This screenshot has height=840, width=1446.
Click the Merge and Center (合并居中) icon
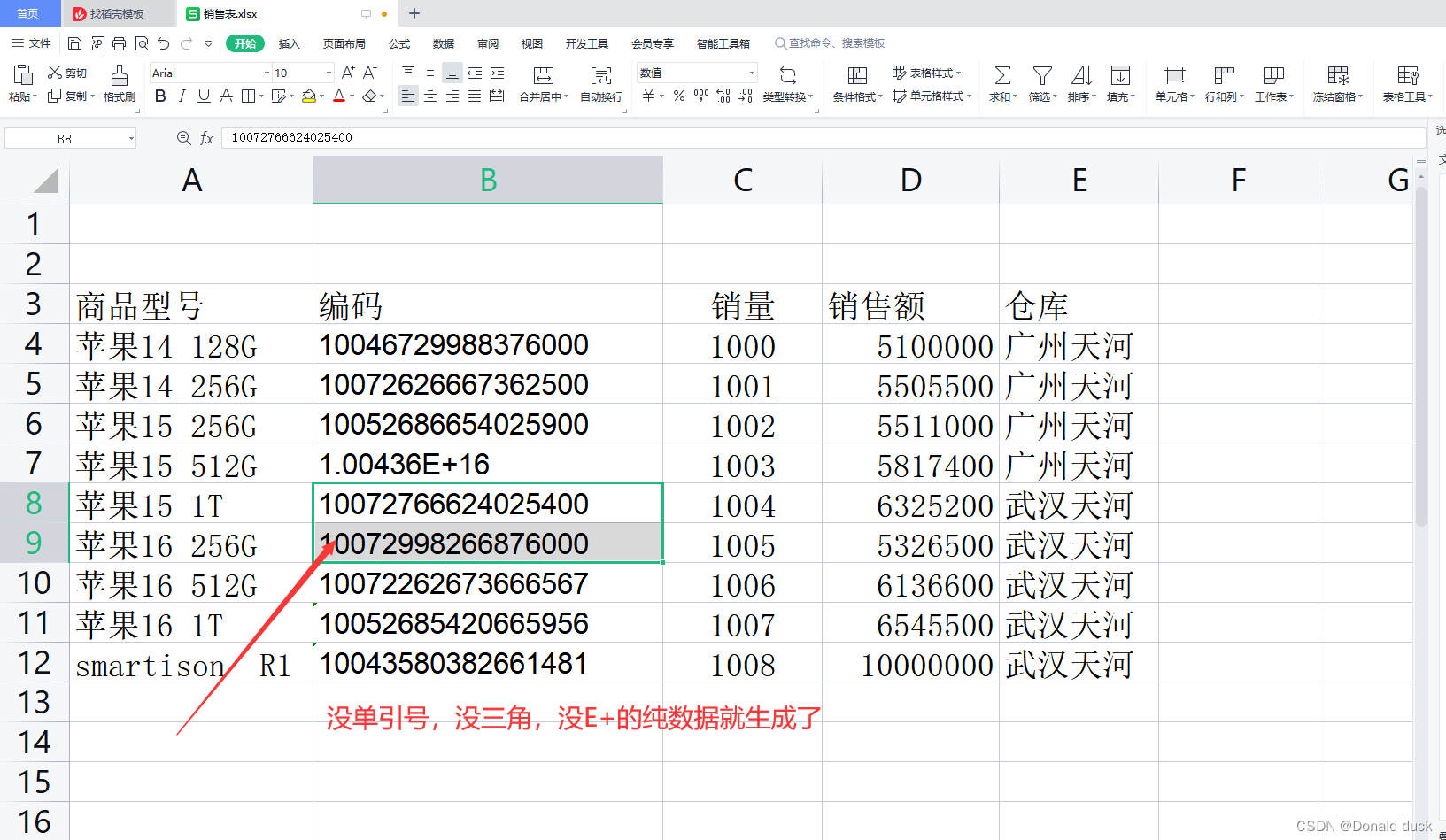coord(544,75)
